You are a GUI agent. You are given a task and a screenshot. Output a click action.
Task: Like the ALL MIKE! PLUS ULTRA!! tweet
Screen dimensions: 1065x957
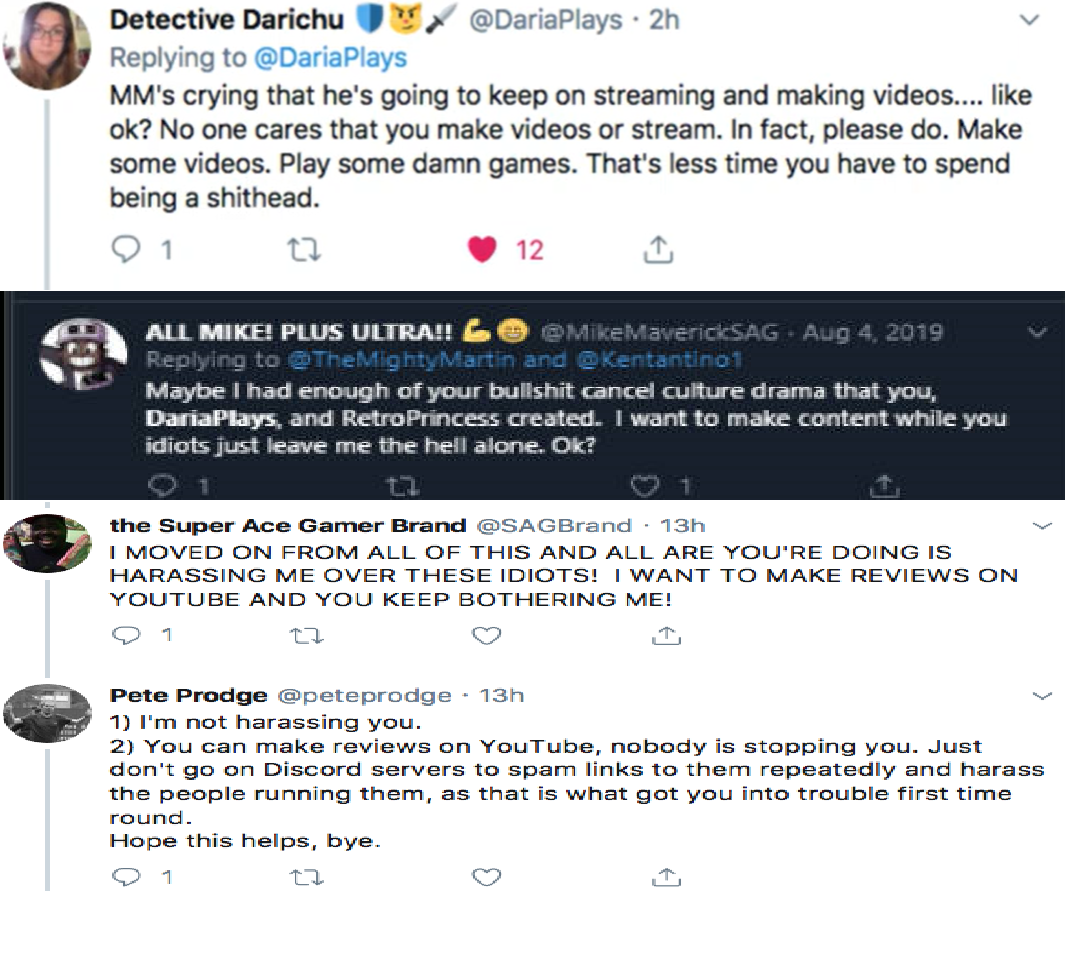point(645,486)
